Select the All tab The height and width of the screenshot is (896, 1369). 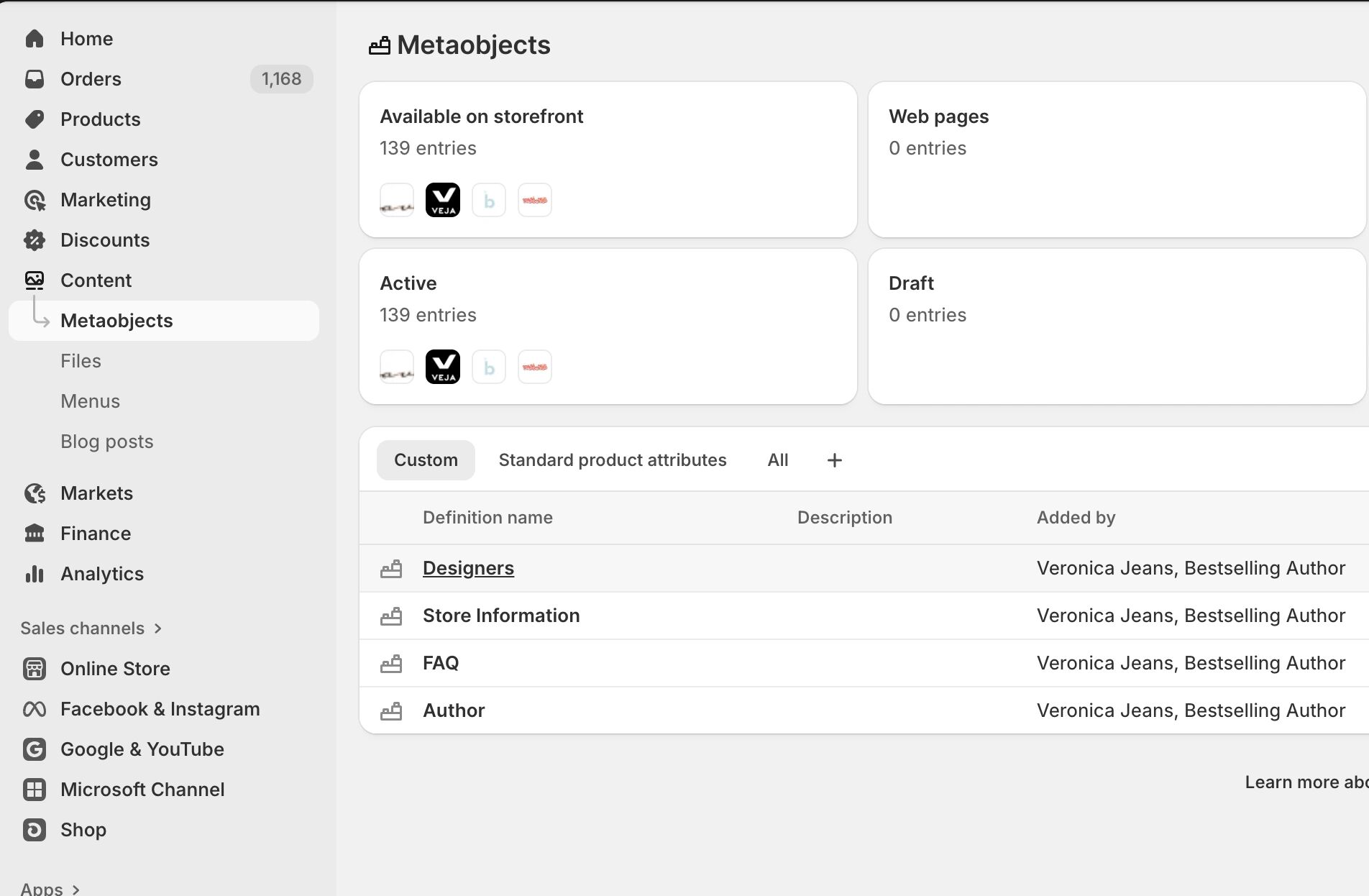(778, 460)
